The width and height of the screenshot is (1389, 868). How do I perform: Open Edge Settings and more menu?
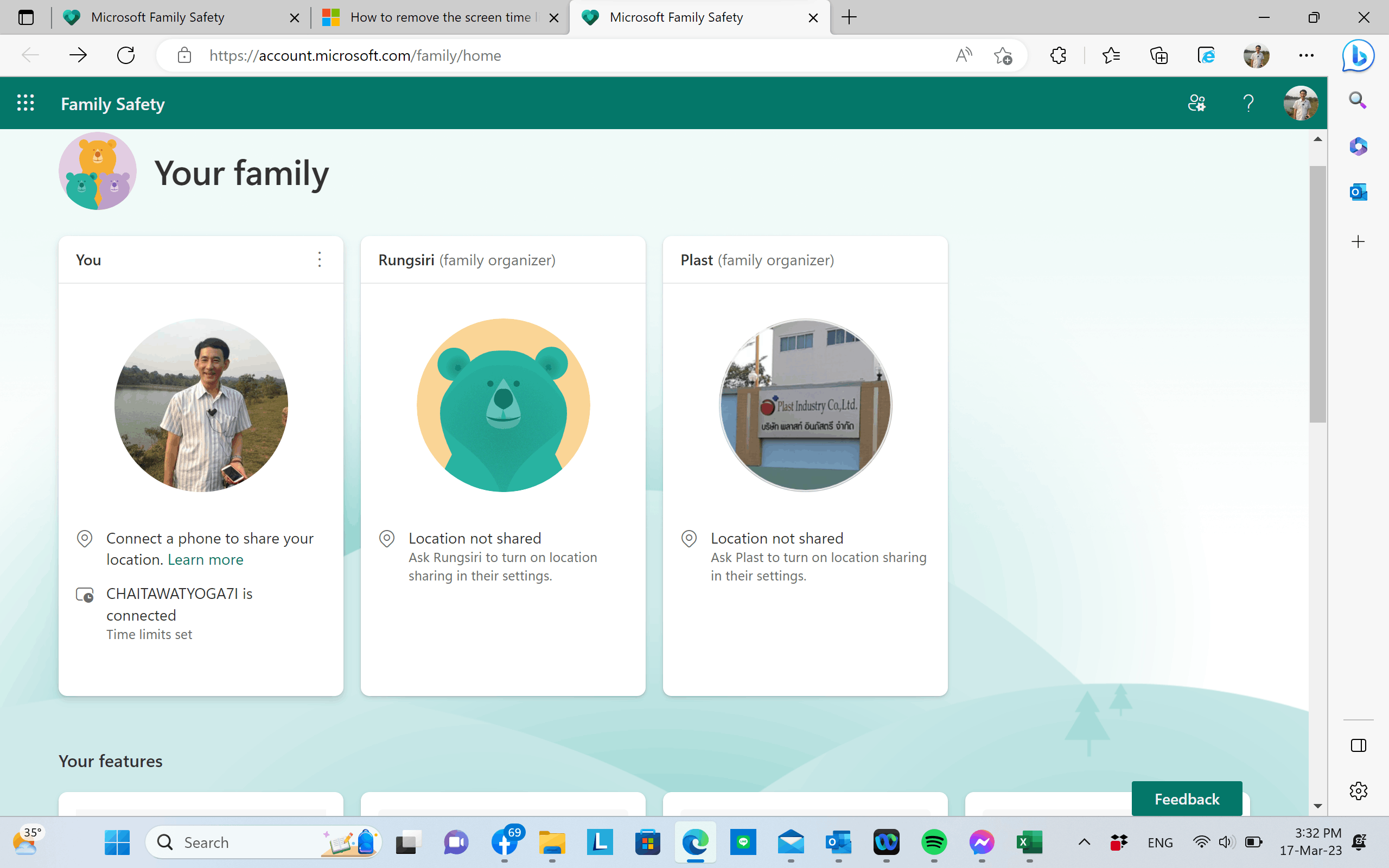1307,56
